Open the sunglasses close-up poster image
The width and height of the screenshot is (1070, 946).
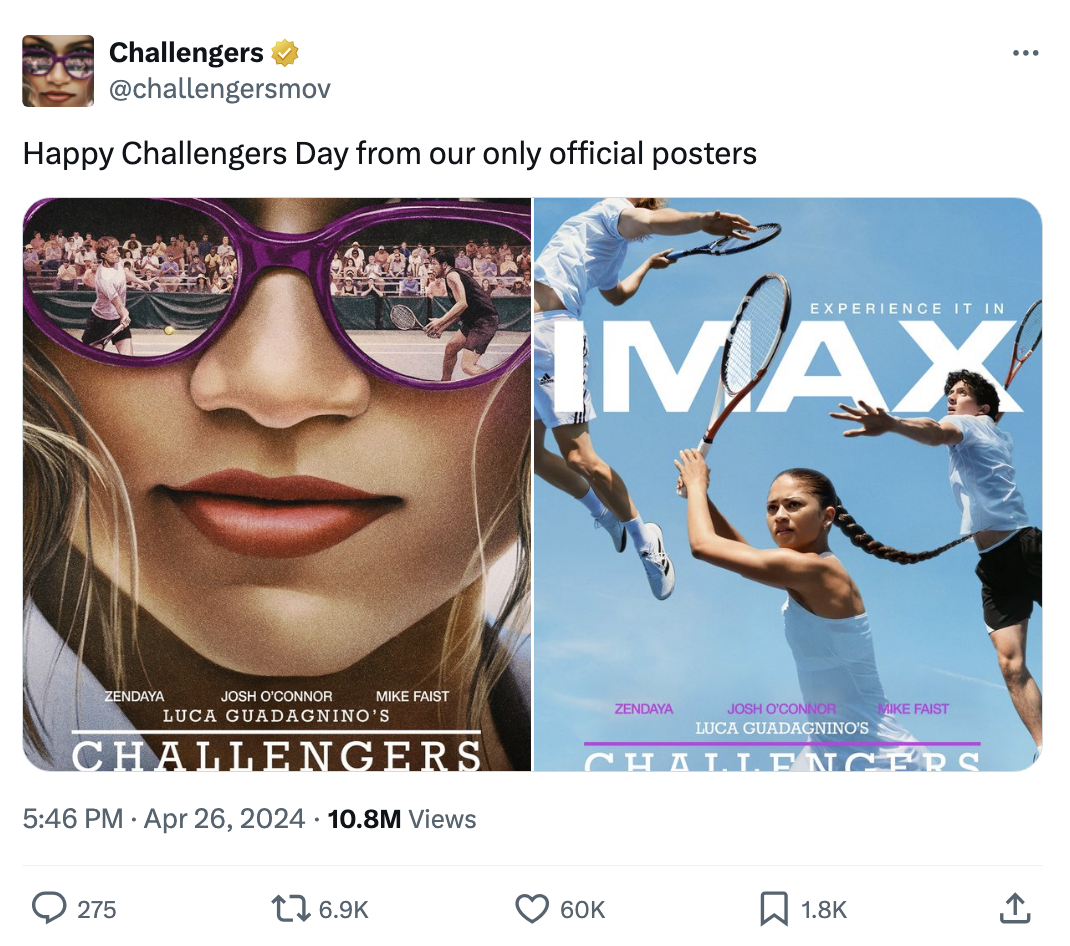tap(277, 485)
